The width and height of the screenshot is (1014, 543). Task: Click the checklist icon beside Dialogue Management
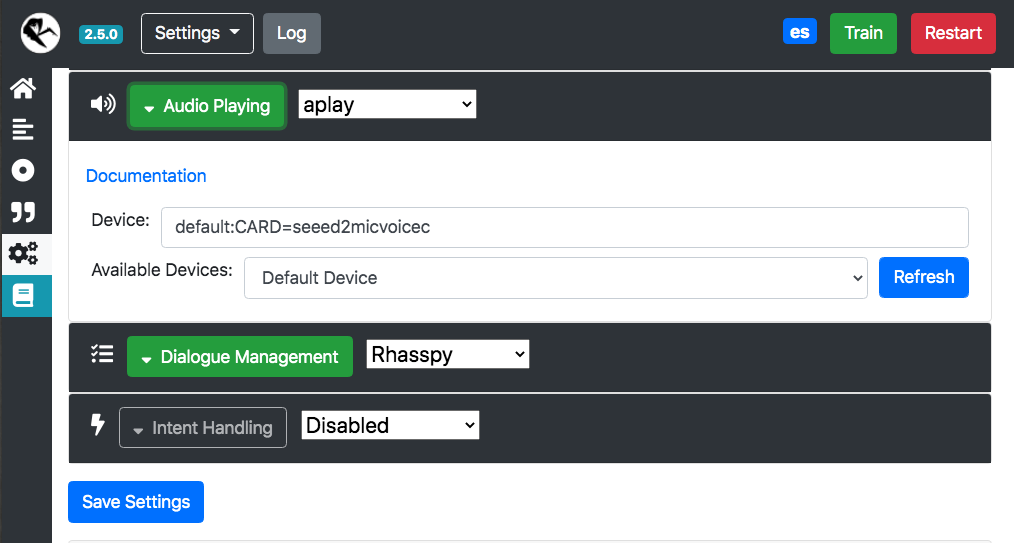102,354
